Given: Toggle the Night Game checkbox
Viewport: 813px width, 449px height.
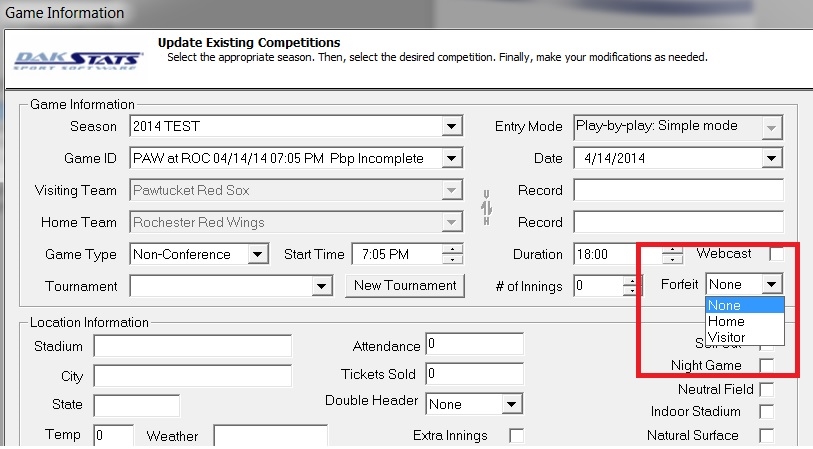Looking at the screenshot, I should point(766,366).
